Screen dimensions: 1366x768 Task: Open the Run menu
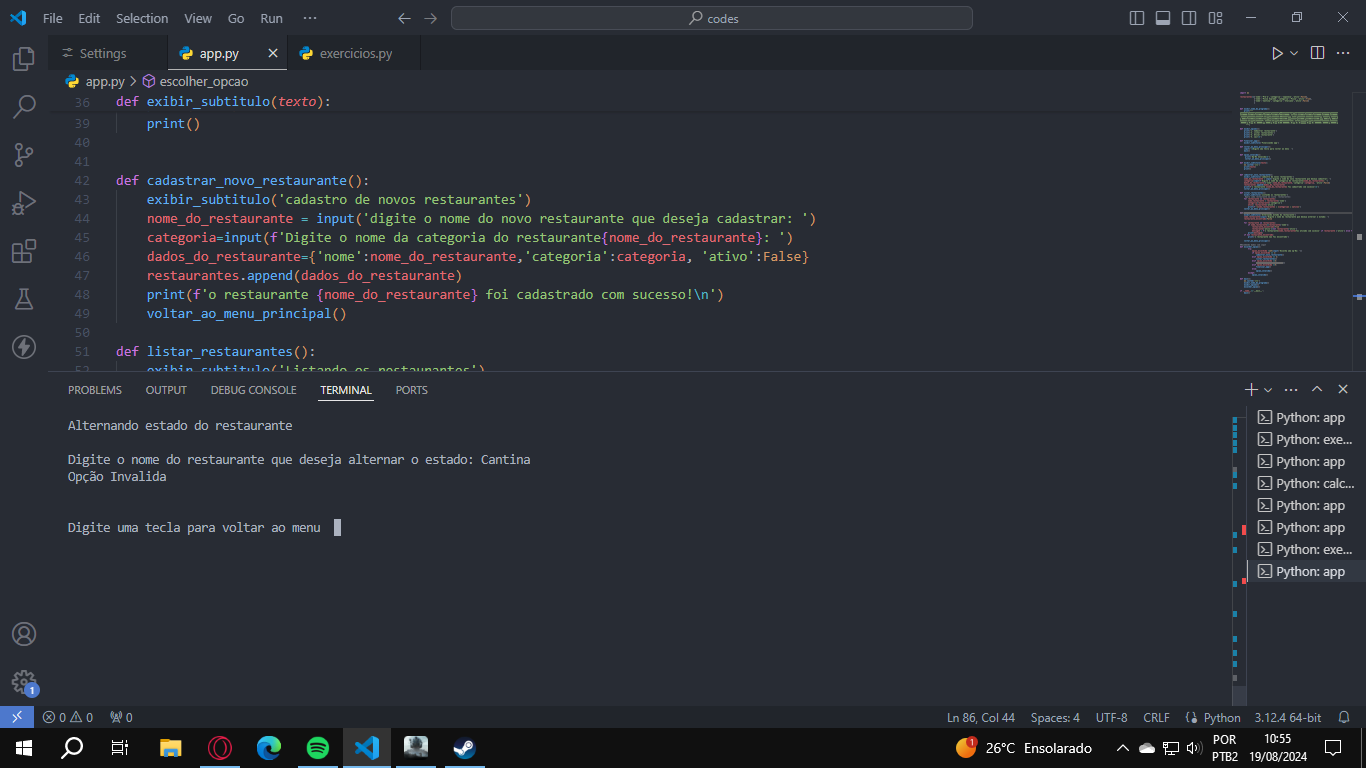click(x=271, y=18)
